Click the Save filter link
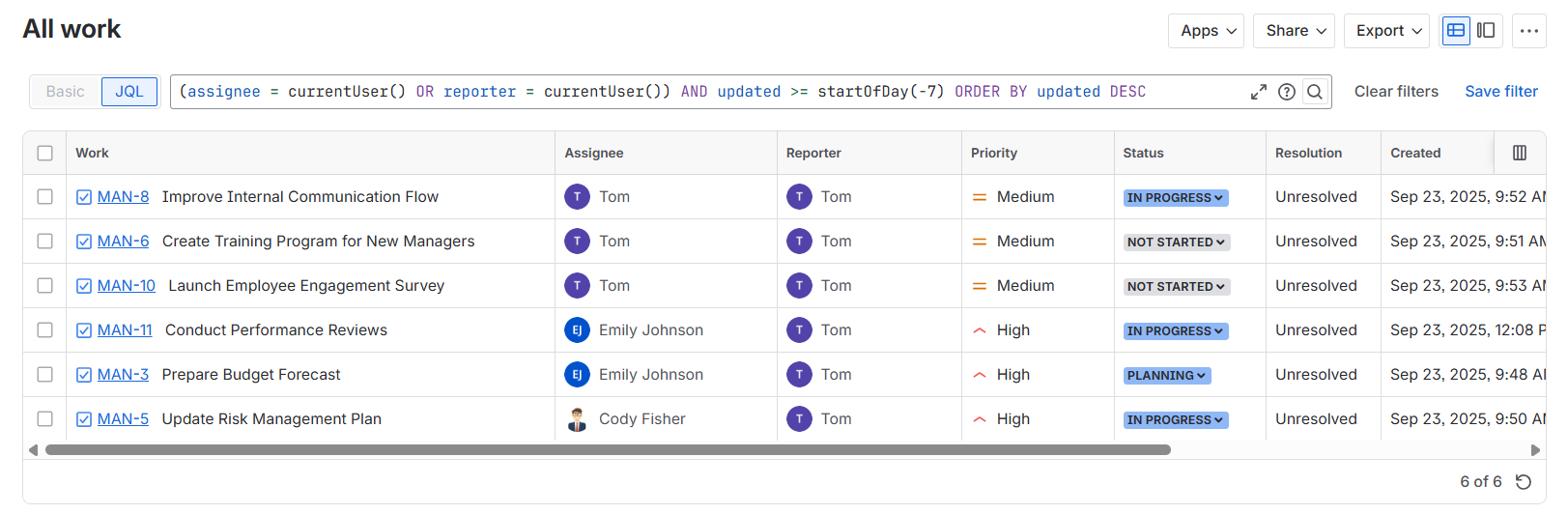Image resolution: width=1568 pixels, height=514 pixels. pyautogui.click(x=1500, y=92)
